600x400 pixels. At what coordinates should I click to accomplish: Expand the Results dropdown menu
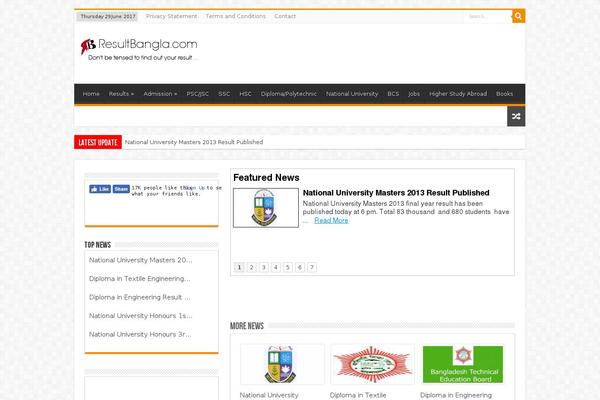pos(121,94)
